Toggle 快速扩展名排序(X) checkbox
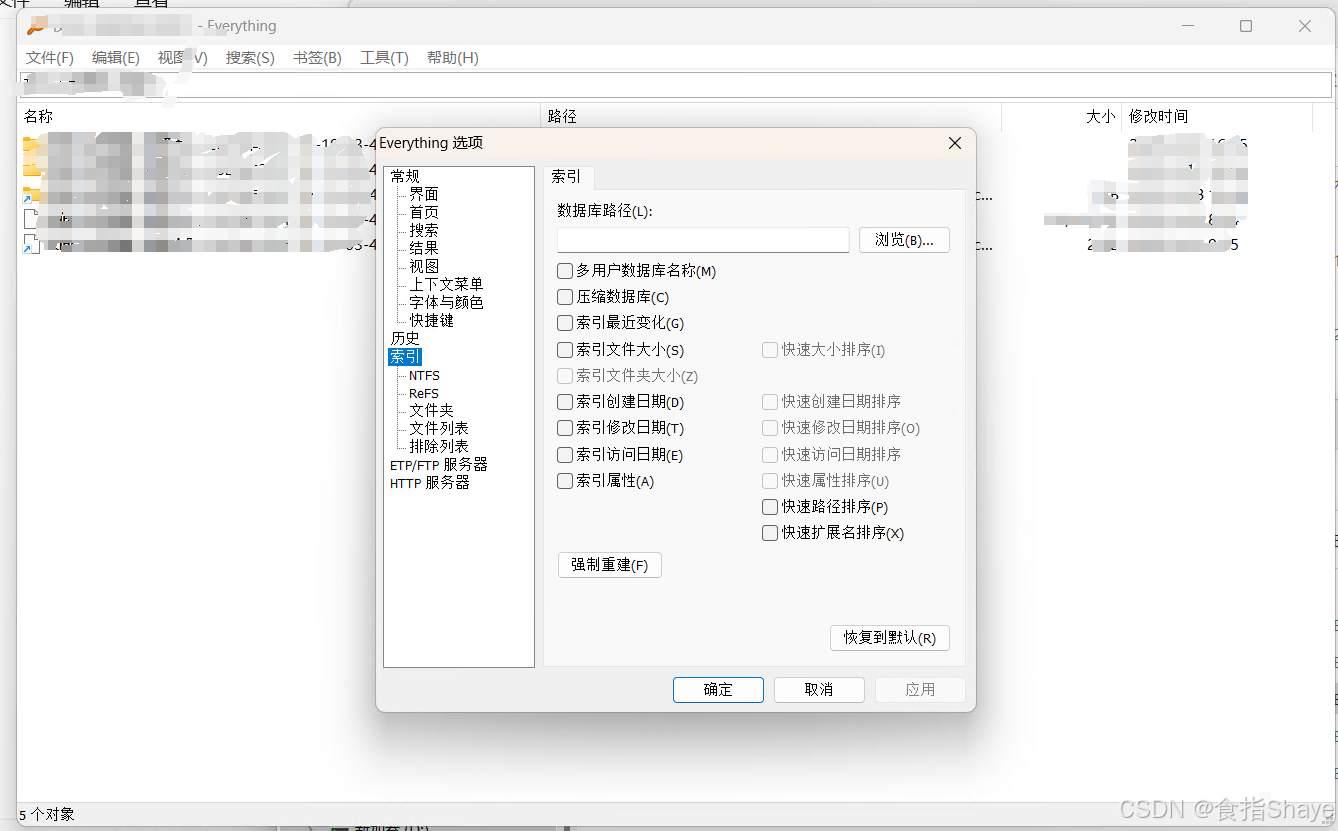 click(833, 533)
